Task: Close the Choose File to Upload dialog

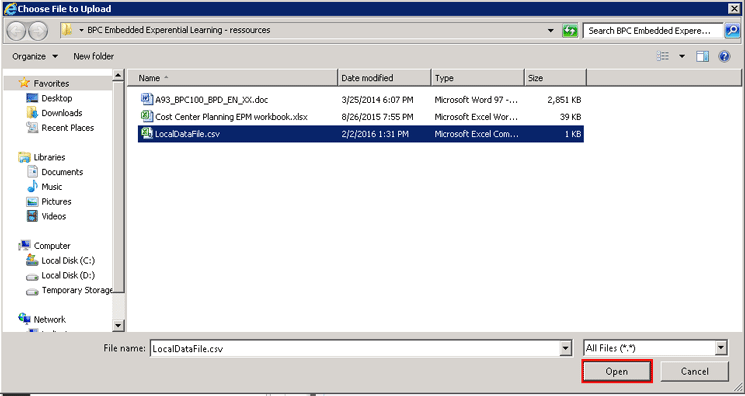Action: (x=734, y=9)
